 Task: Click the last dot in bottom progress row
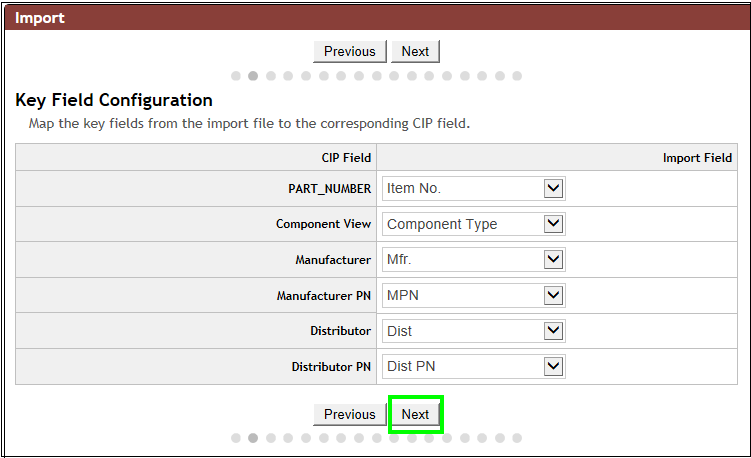point(517,438)
